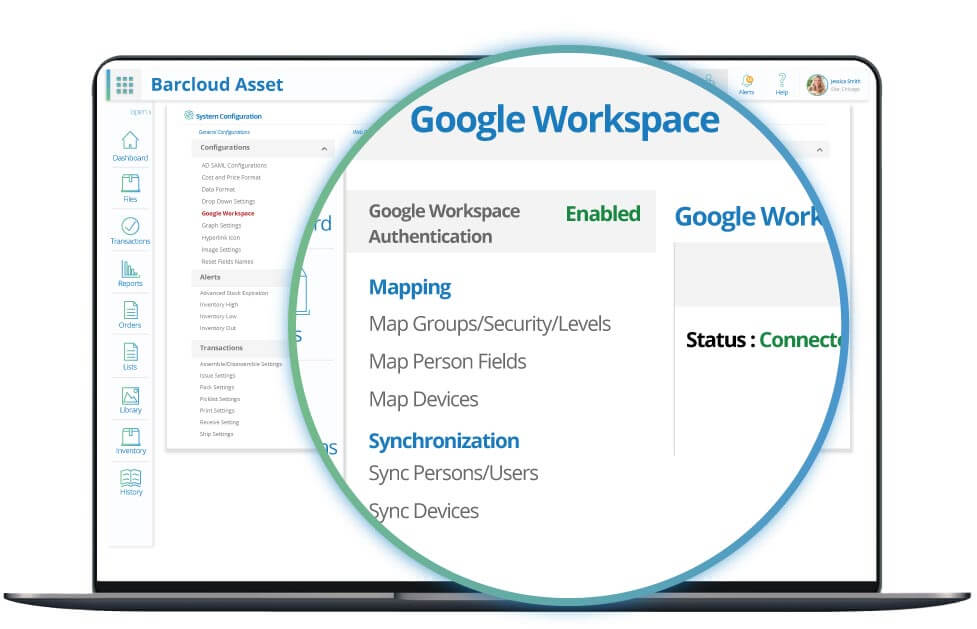Click the System Configuration gear icon
This screenshot has height=629, width=977.
pyautogui.click(x=189, y=115)
